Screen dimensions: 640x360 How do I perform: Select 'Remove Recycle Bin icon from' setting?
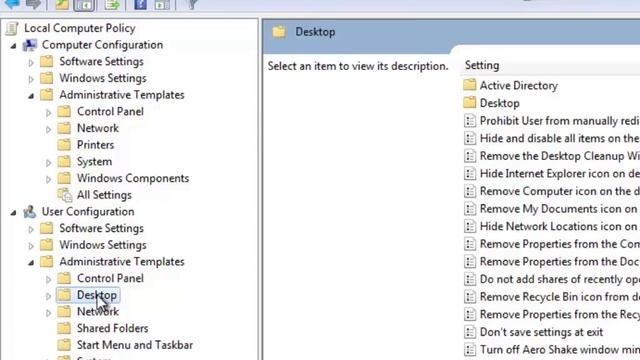pyautogui.click(x=560, y=297)
